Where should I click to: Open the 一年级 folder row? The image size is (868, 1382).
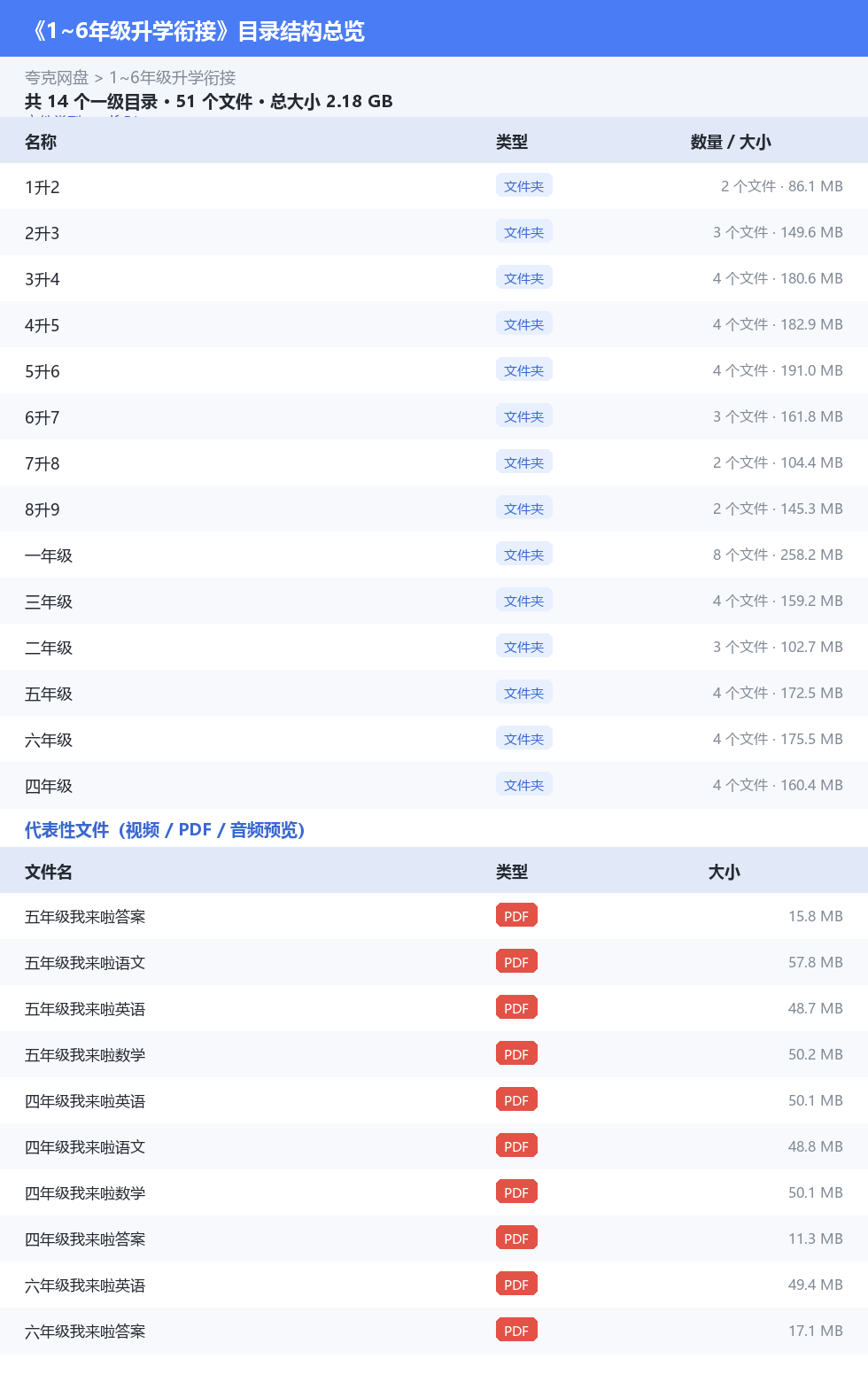[434, 555]
